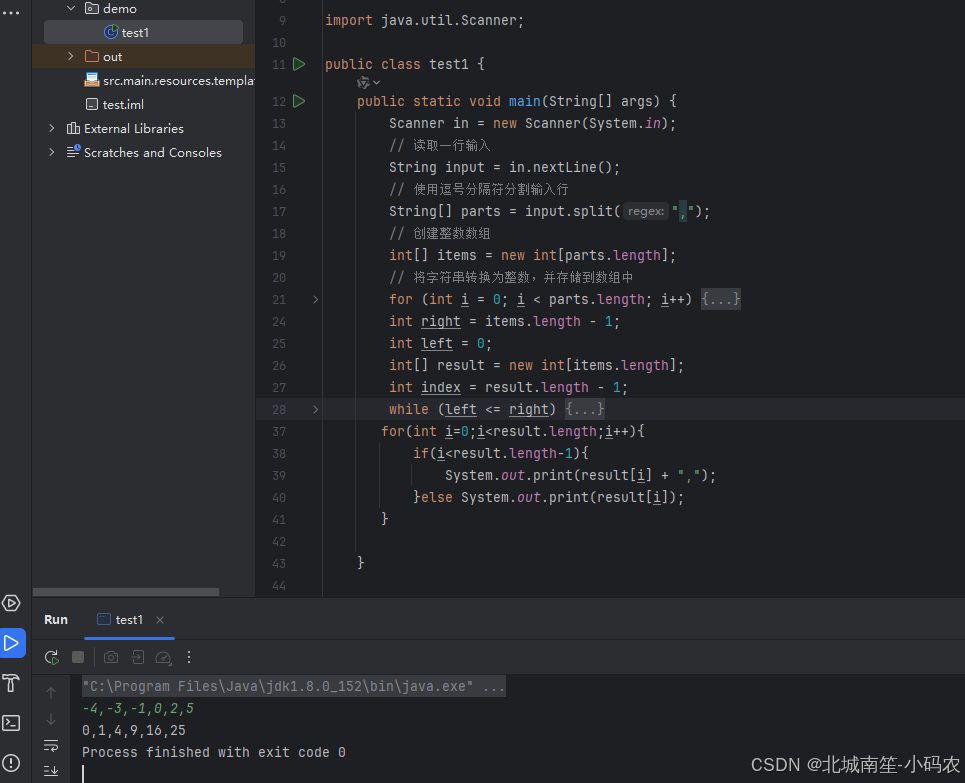Click the Up the Stack Trace arrow

[x=51, y=693]
